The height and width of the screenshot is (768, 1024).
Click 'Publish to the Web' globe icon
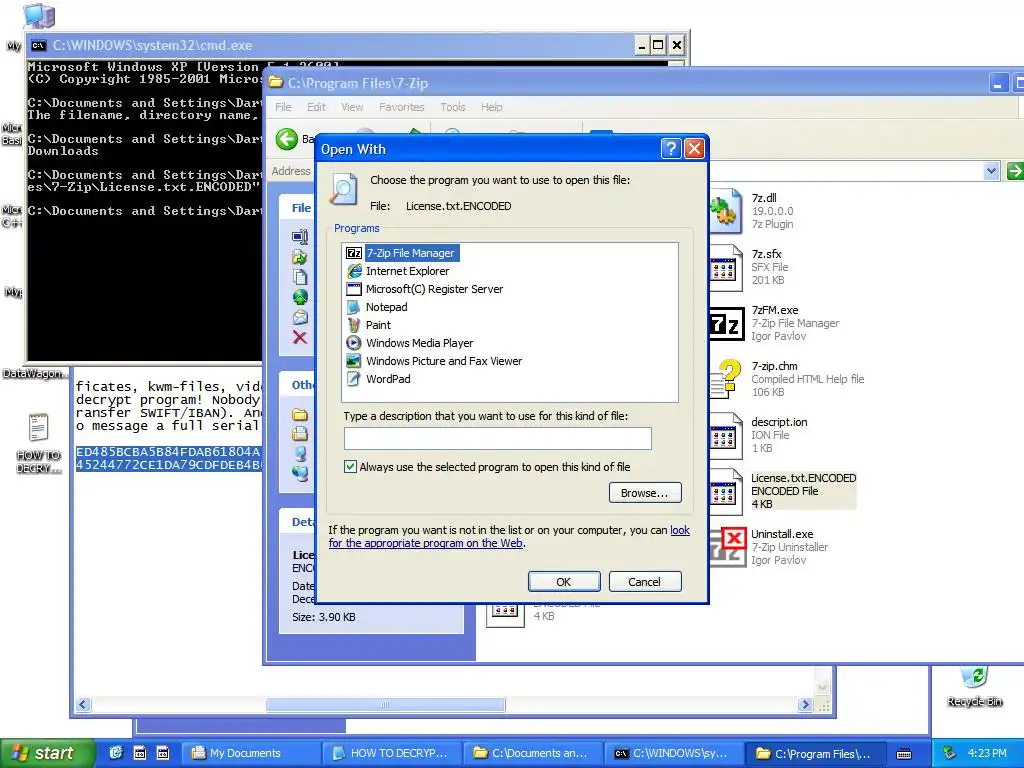pos(300,297)
